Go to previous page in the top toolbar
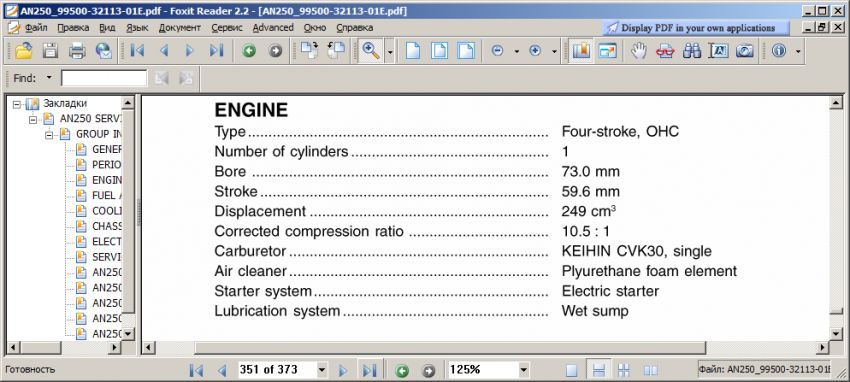 click(164, 51)
